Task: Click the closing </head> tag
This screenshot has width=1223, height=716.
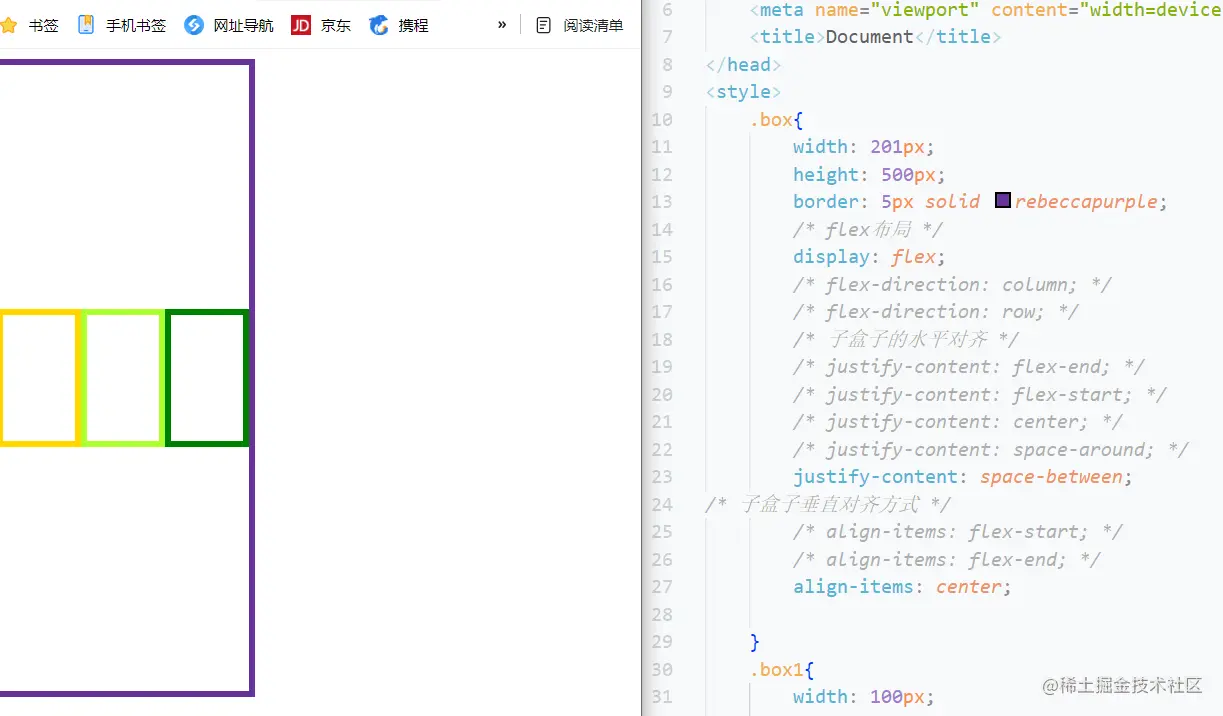Action: point(743,64)
